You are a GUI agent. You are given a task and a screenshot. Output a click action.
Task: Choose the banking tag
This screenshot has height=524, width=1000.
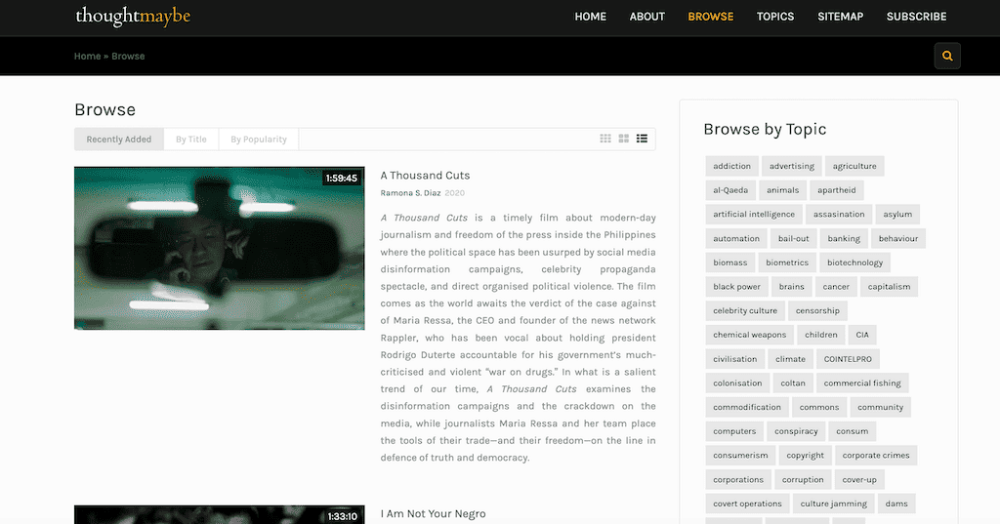coord(844,238)
